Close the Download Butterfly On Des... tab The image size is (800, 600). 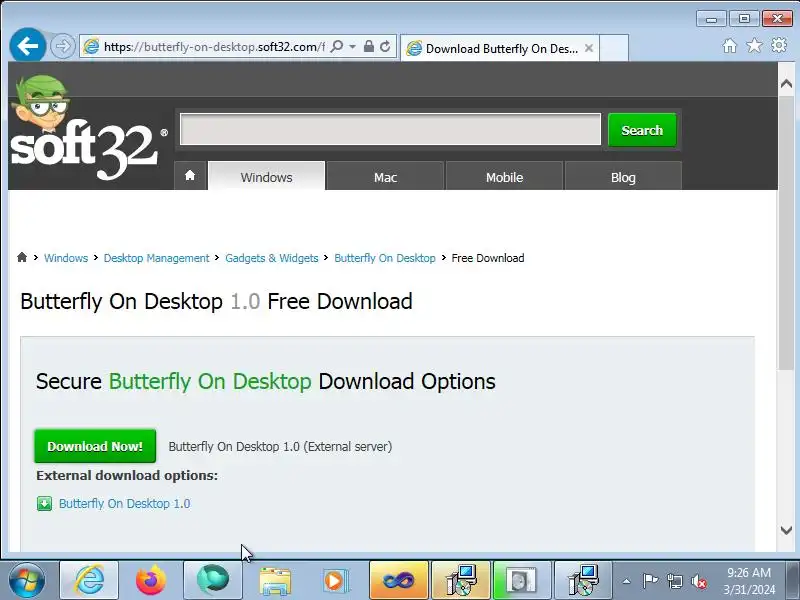(589, 48)
